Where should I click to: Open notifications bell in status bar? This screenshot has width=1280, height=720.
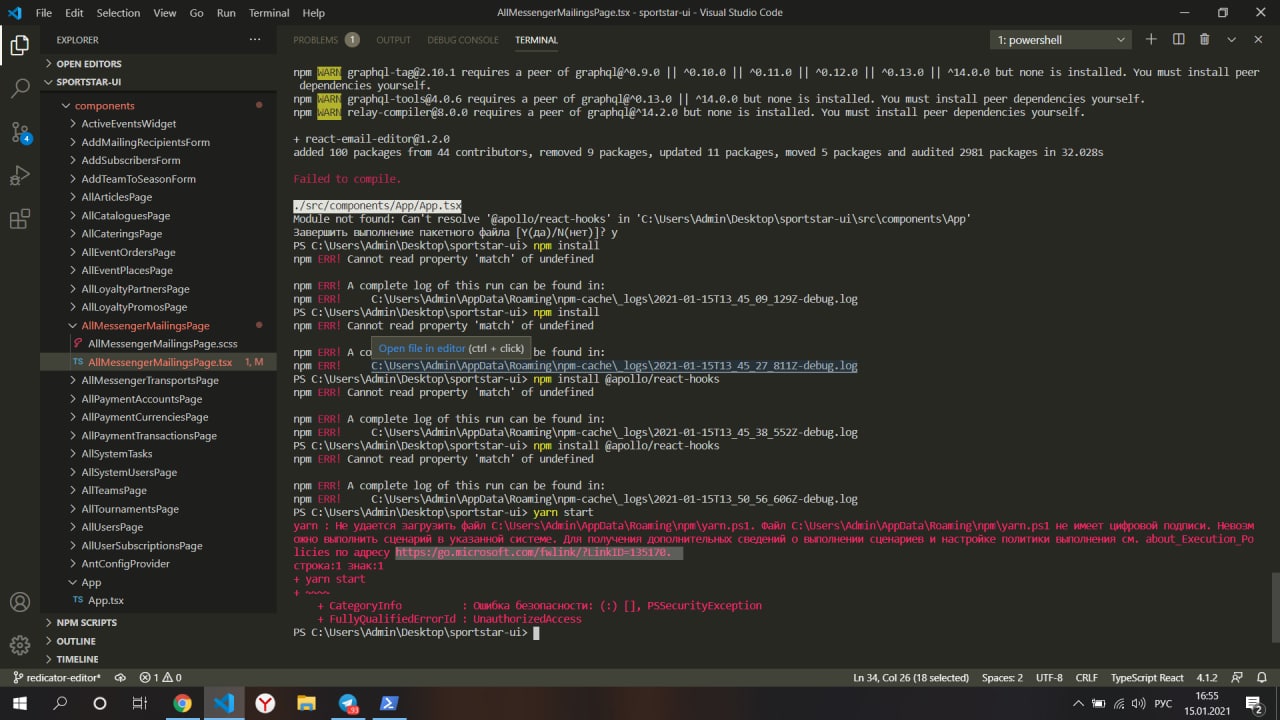(x=1263, y=677)
